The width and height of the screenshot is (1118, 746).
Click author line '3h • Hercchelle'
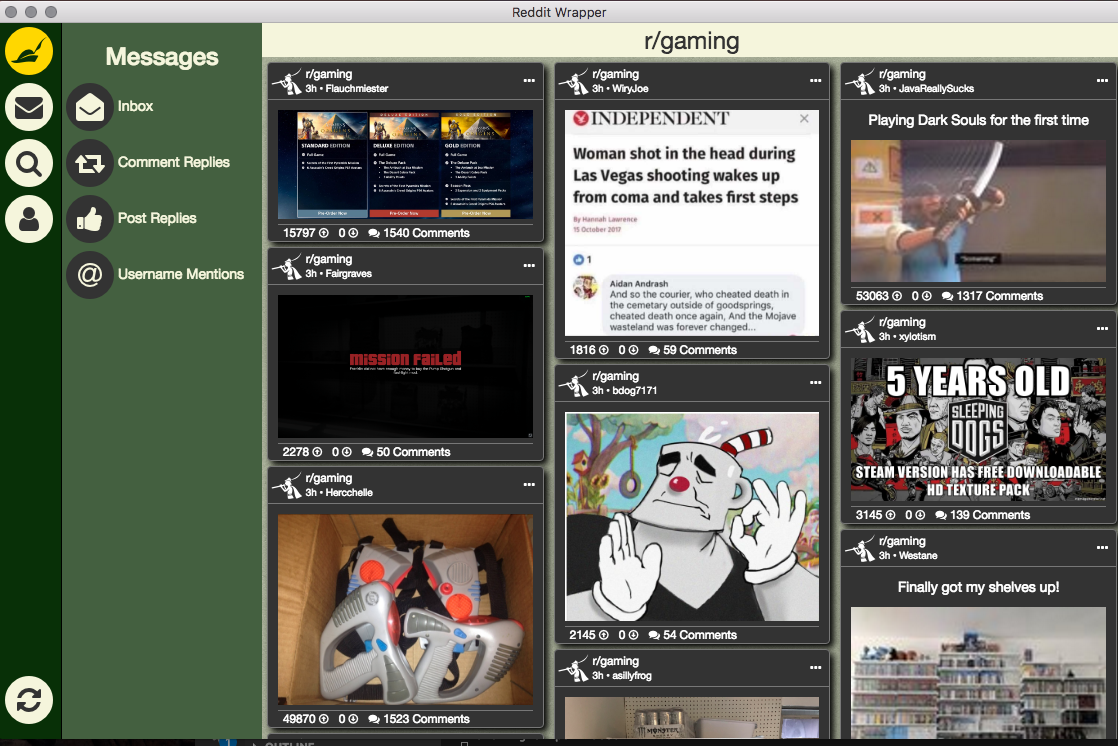[339, 493]
